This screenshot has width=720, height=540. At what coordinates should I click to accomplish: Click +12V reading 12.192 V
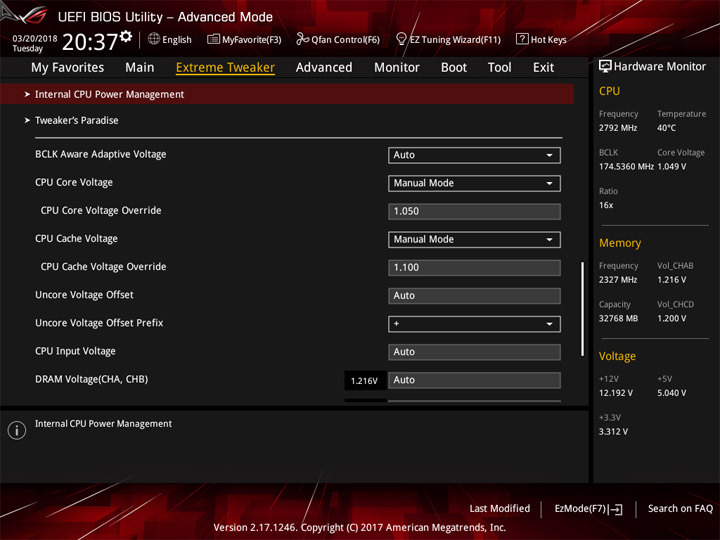[x=615, y=393]
